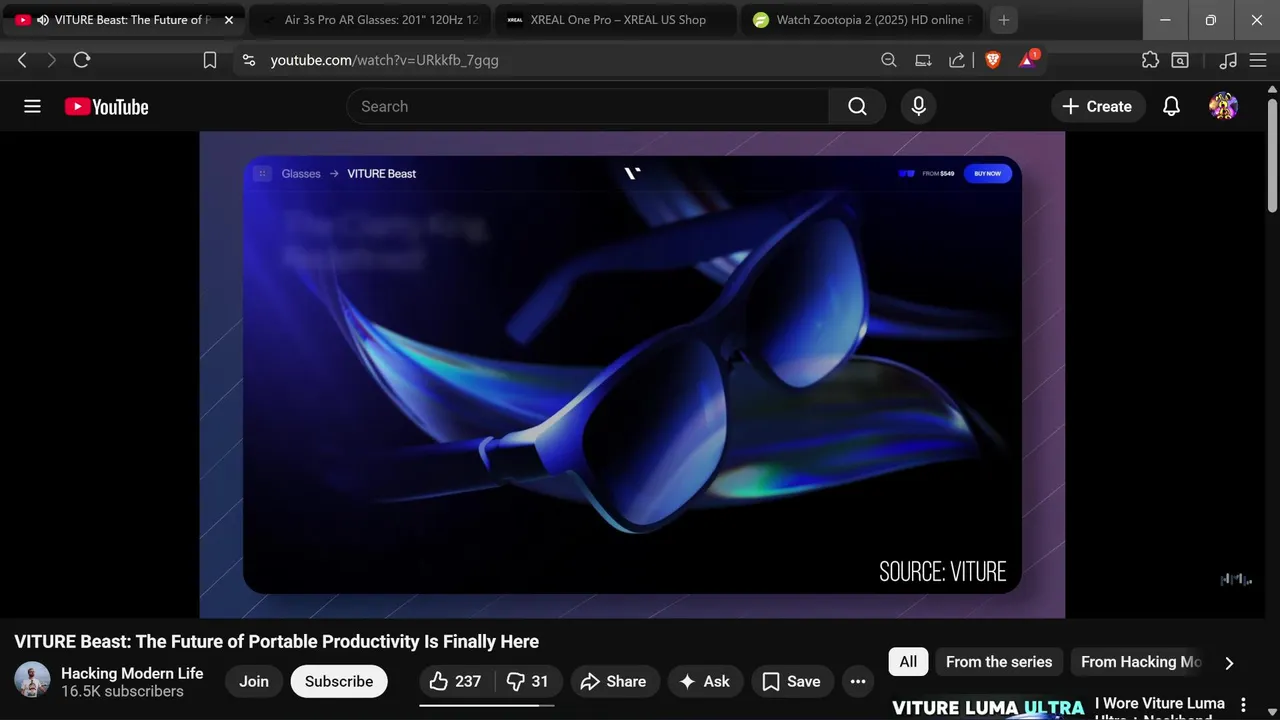This screenshot has height=720, width=1280.
Task: Open the I Wore Viture Luma video title
Action: pyautogui.click(x=1160, y=706)
